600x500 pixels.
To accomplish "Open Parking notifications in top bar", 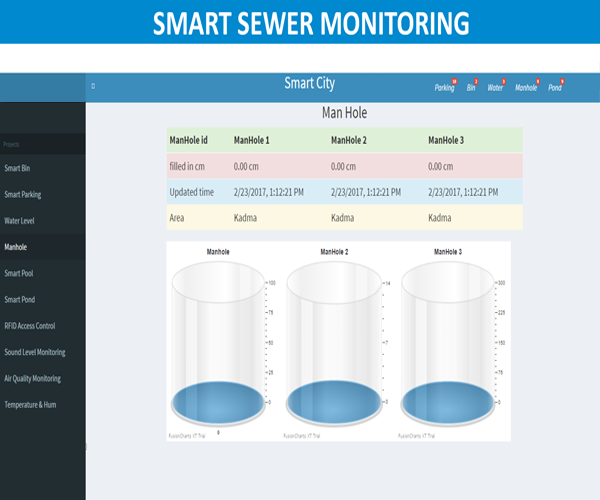I will tap(444, 88).
